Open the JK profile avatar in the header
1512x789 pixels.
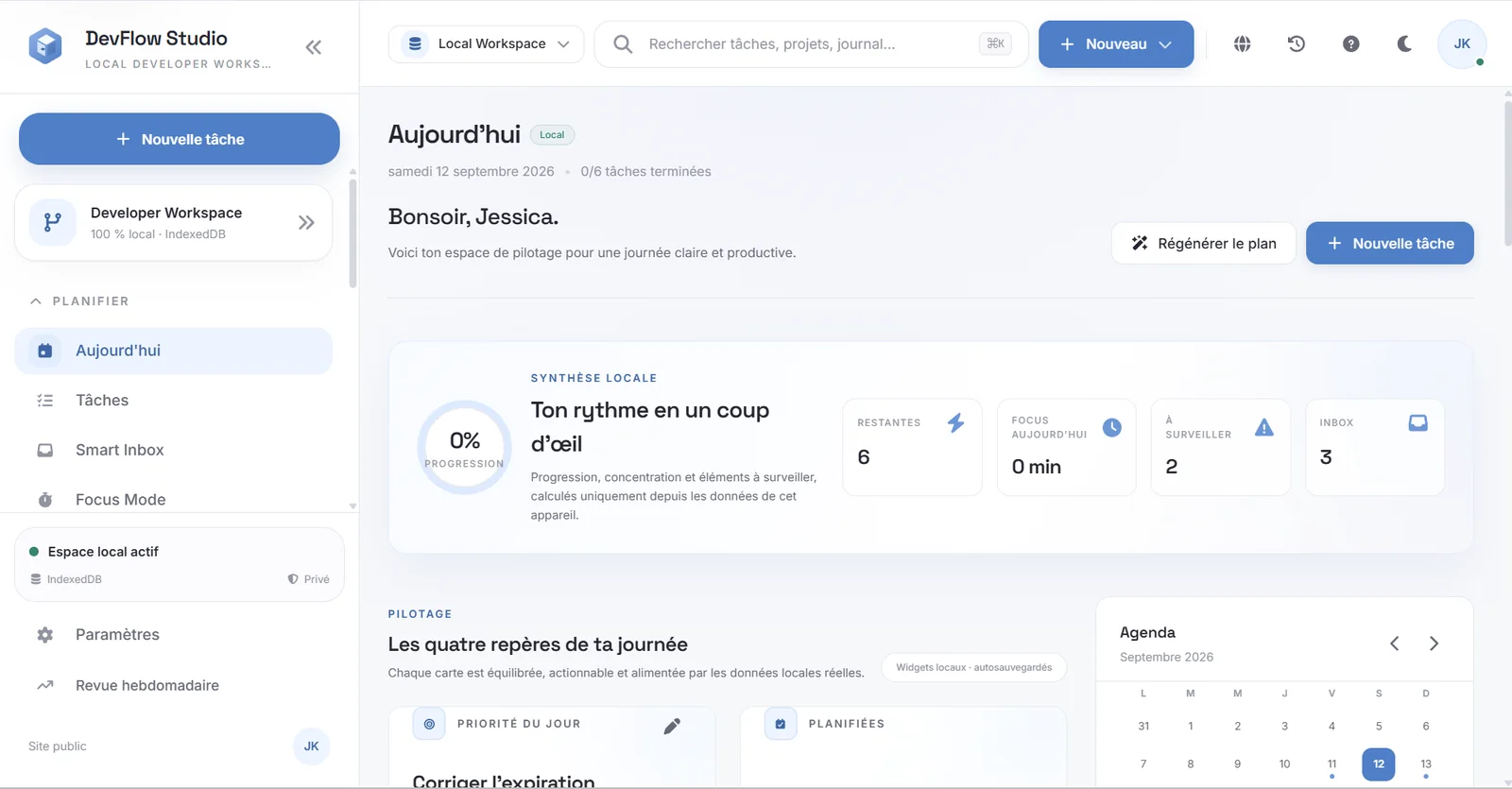tap(1462, 43)
